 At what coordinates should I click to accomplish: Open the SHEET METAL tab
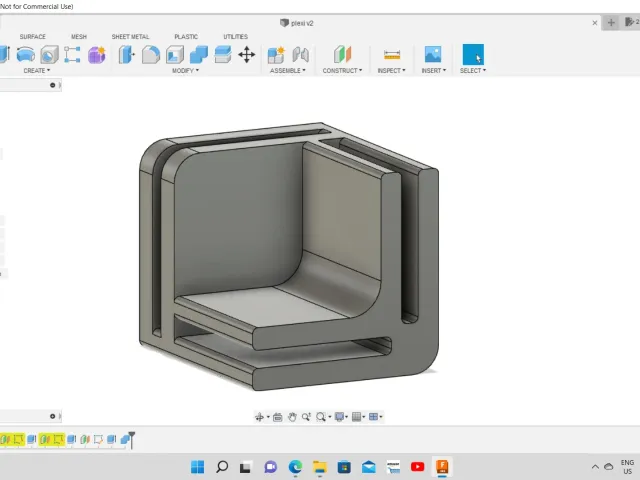[x=130, y=37]
